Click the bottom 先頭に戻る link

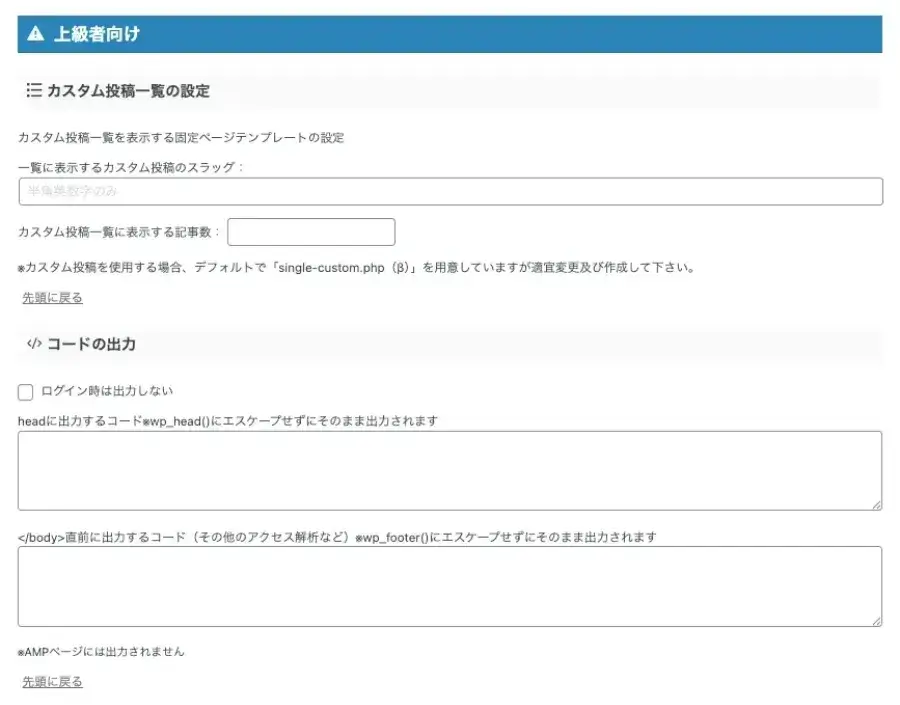click(51, 681)
